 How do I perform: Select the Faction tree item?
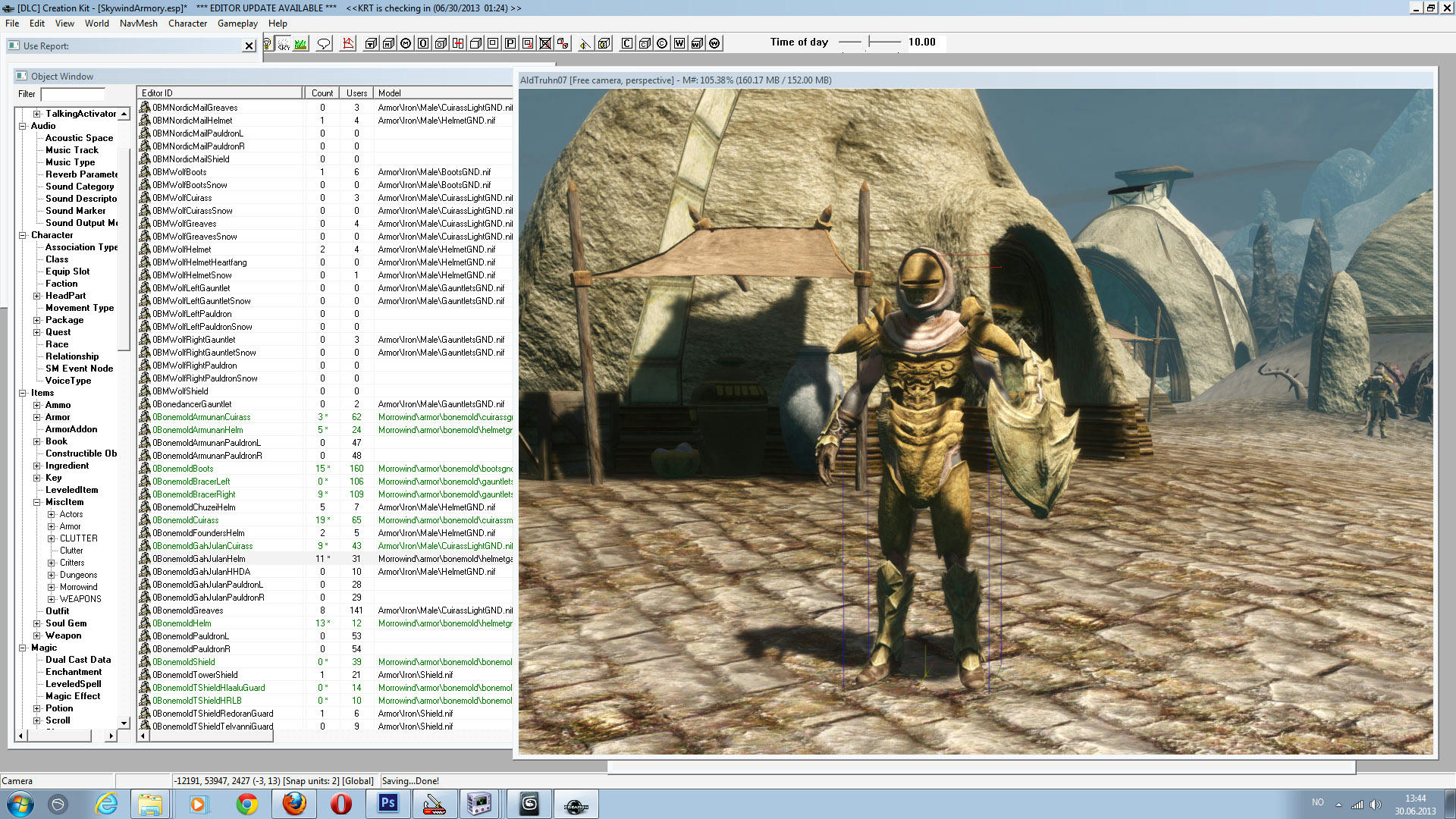pyautogui.click(x=61, y=284)
